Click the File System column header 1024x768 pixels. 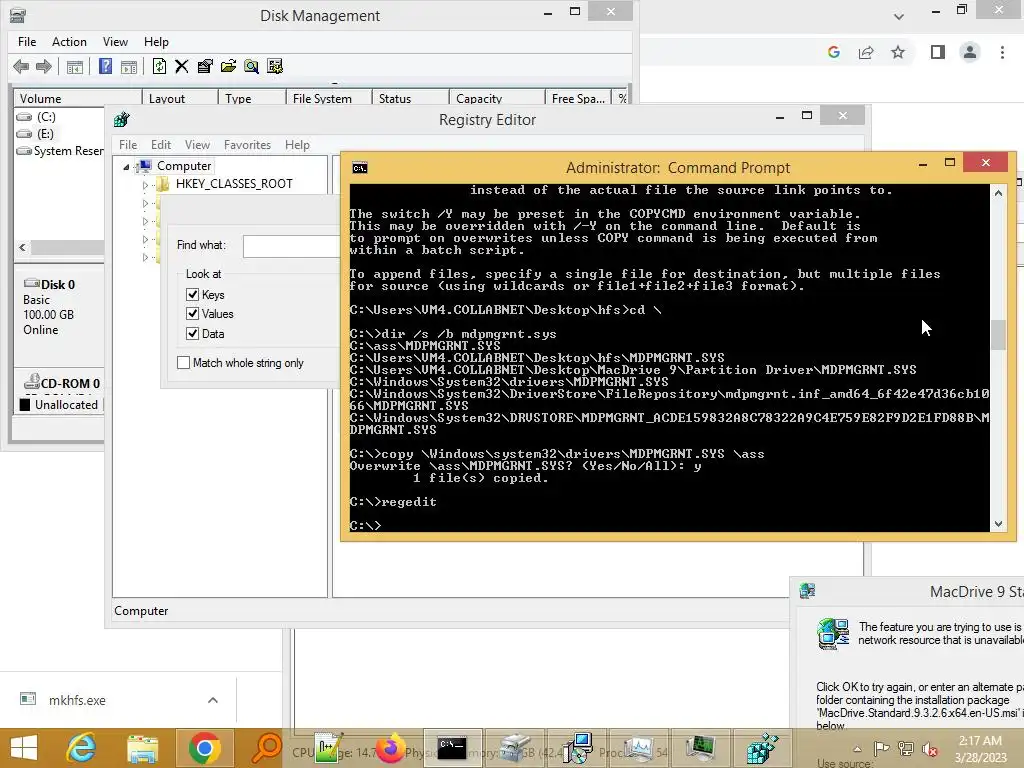tap(329, 99)
